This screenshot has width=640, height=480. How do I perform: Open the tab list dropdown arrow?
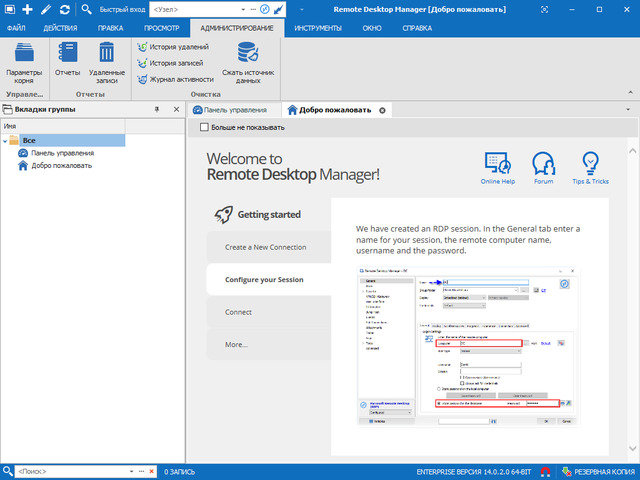628,110
